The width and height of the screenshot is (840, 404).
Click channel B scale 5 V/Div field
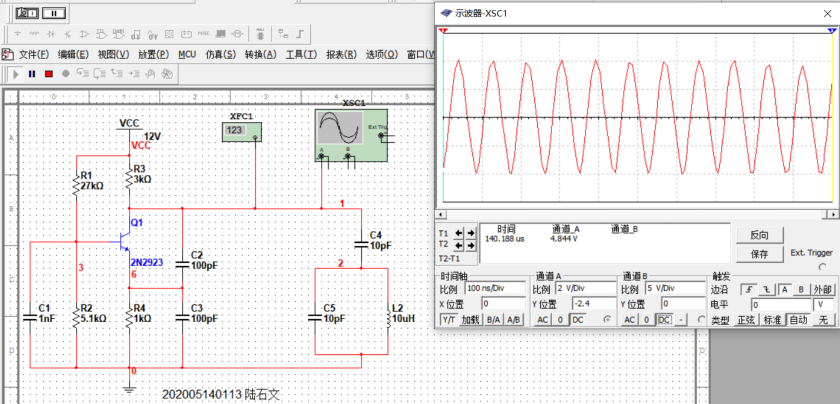[675, 288]
